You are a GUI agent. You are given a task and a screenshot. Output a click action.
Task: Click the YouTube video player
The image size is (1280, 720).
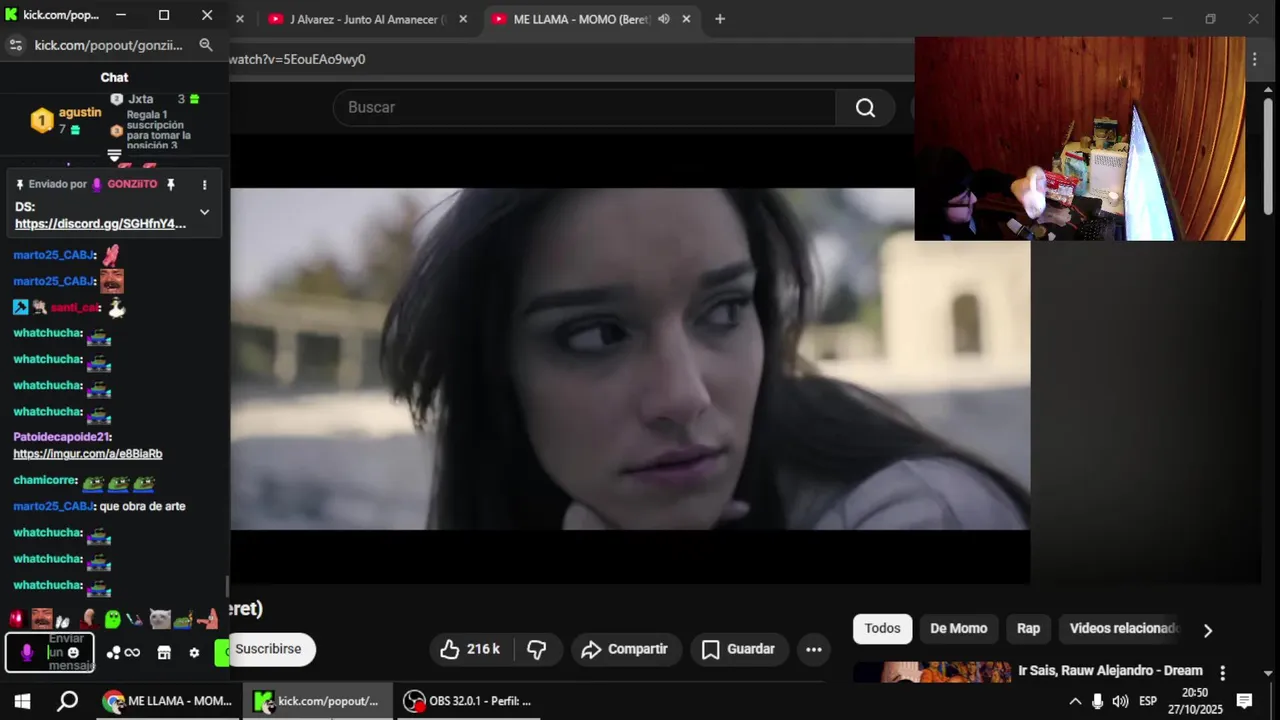630,359
